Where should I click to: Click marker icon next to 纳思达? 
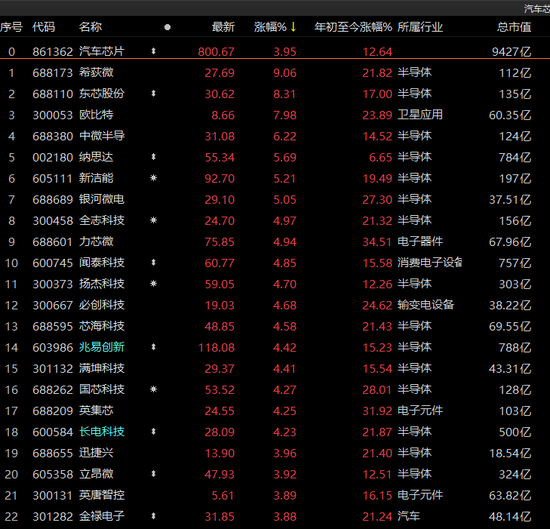tap(153, 157)
